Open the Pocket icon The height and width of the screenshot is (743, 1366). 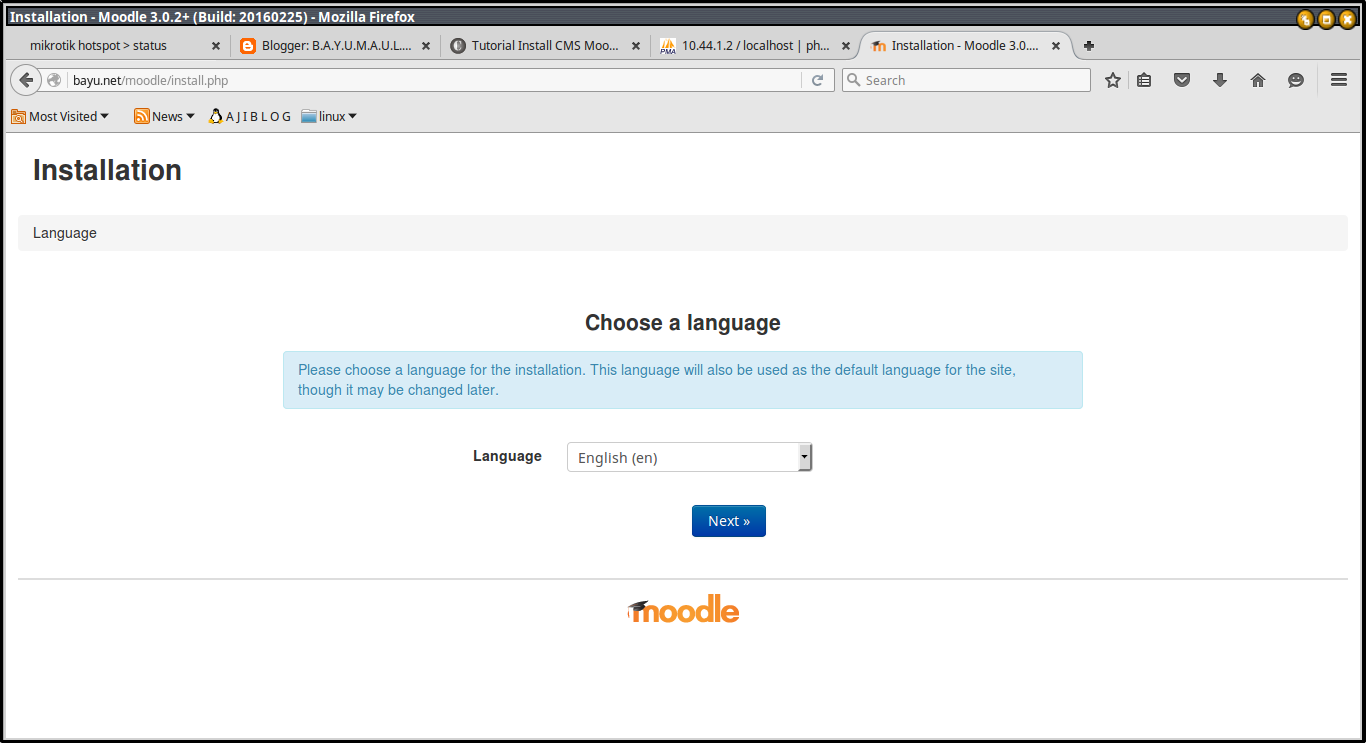click(1182, 80)
